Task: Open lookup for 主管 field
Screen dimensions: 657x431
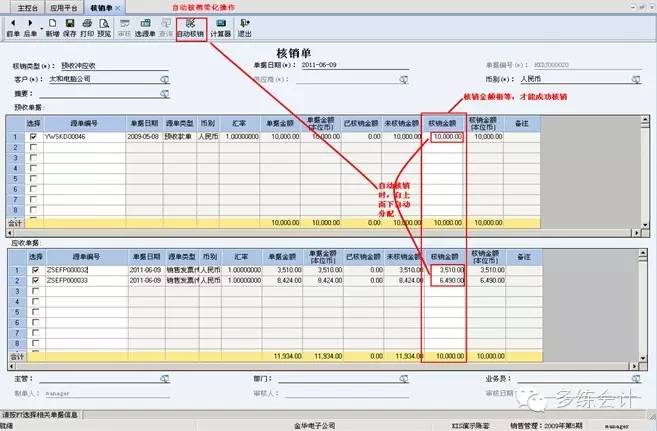Action: click(165, 379)
